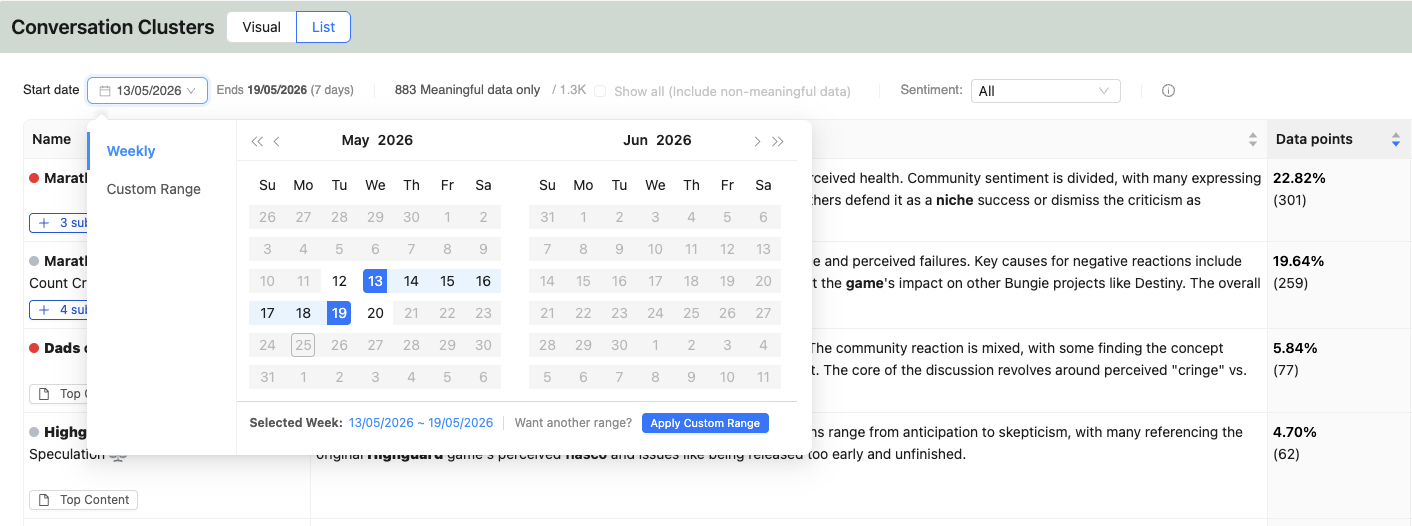Select May 20 in calendar
This screenshot has width=1412, height=526.
pyautogui.click(x=375, y=313)
